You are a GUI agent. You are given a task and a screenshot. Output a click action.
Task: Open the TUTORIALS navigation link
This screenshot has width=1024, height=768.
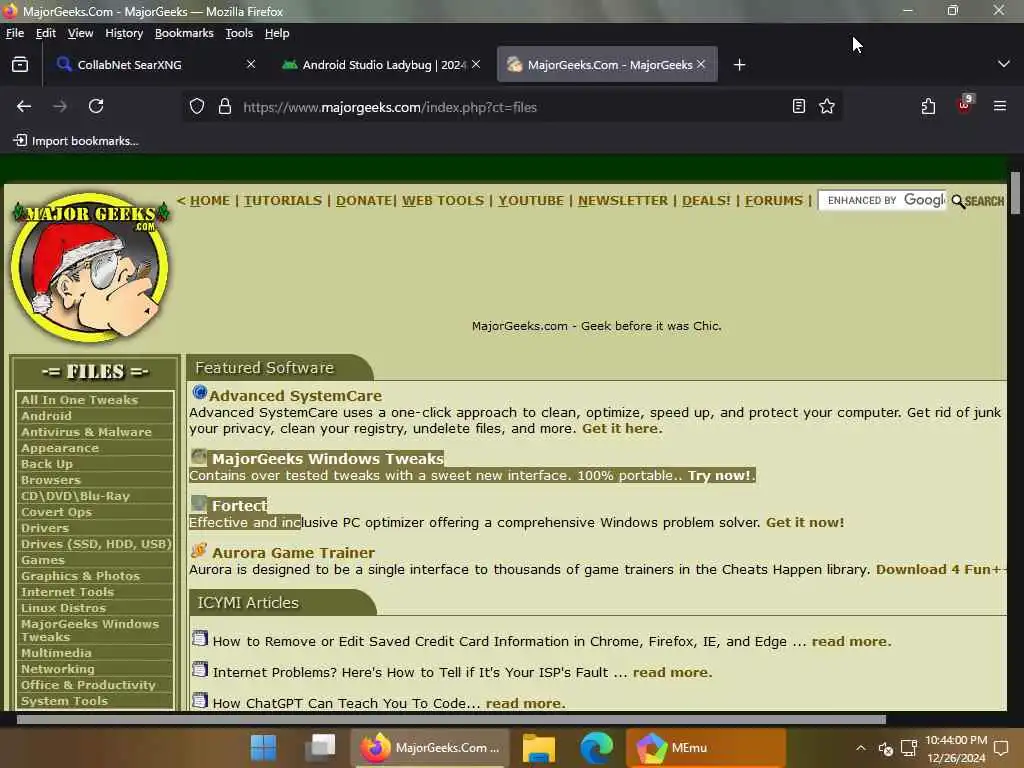click(283, 200)
